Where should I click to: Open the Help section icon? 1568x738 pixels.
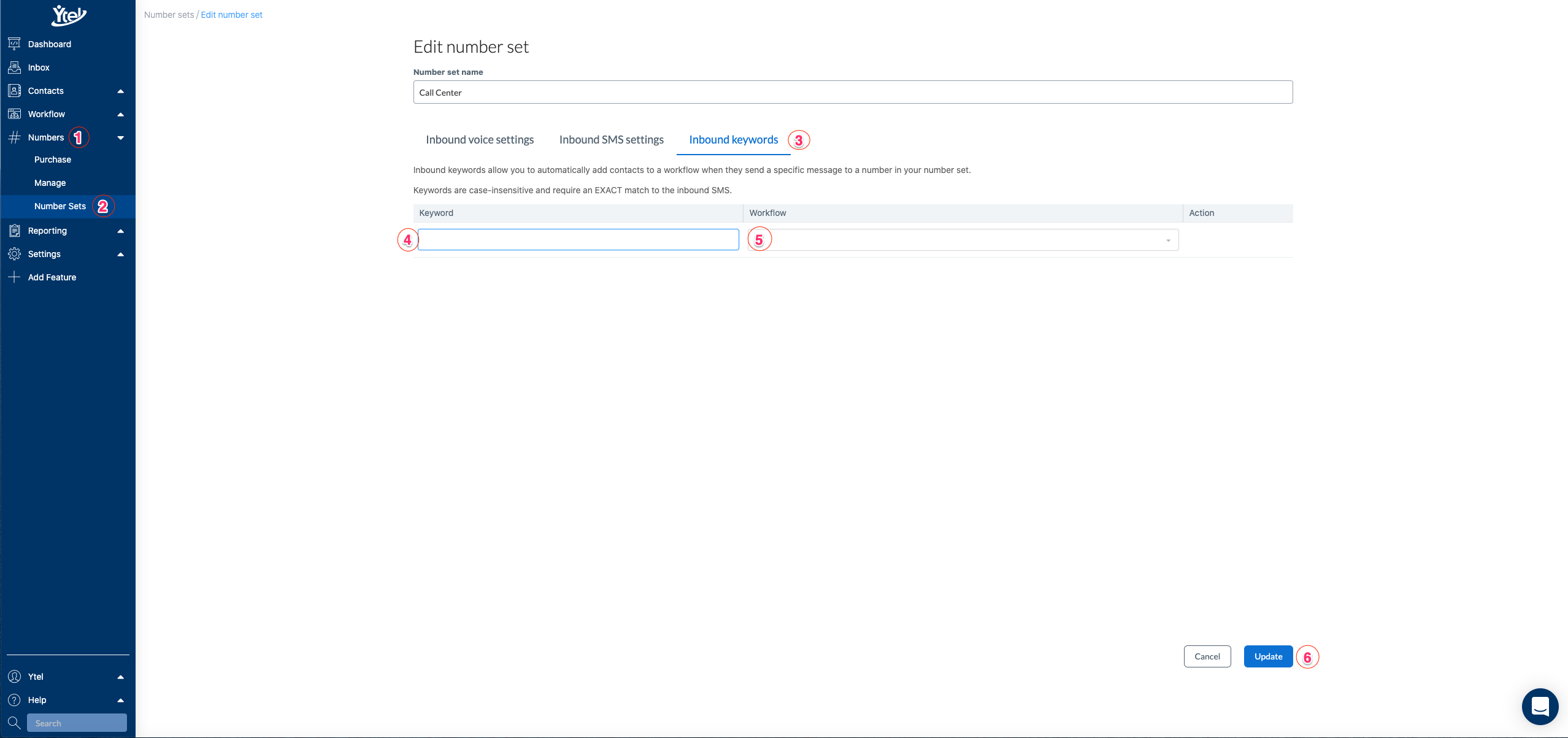coord(14,699)
